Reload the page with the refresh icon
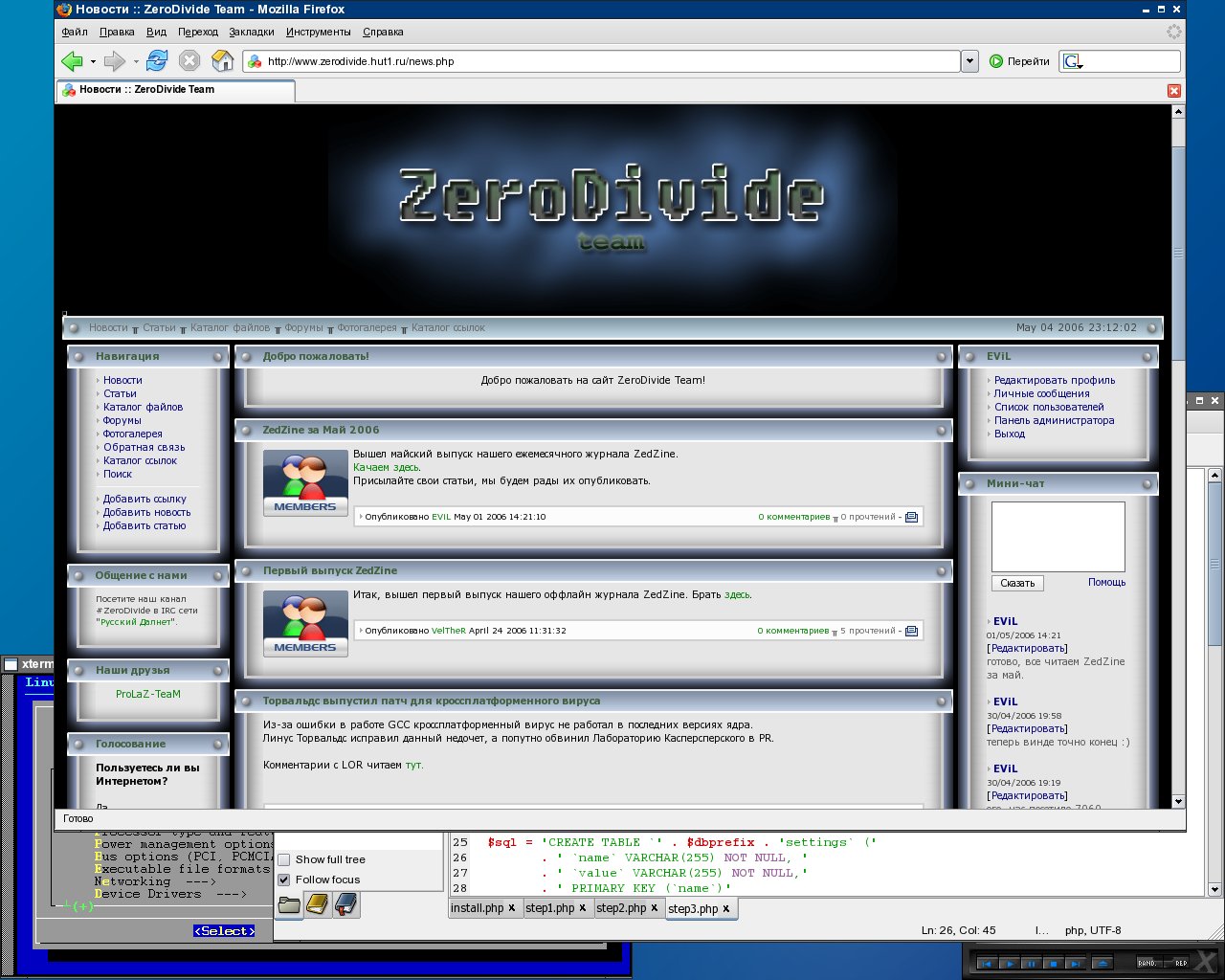Screen dimensions: 1225x980 click(x=157, y=61)
